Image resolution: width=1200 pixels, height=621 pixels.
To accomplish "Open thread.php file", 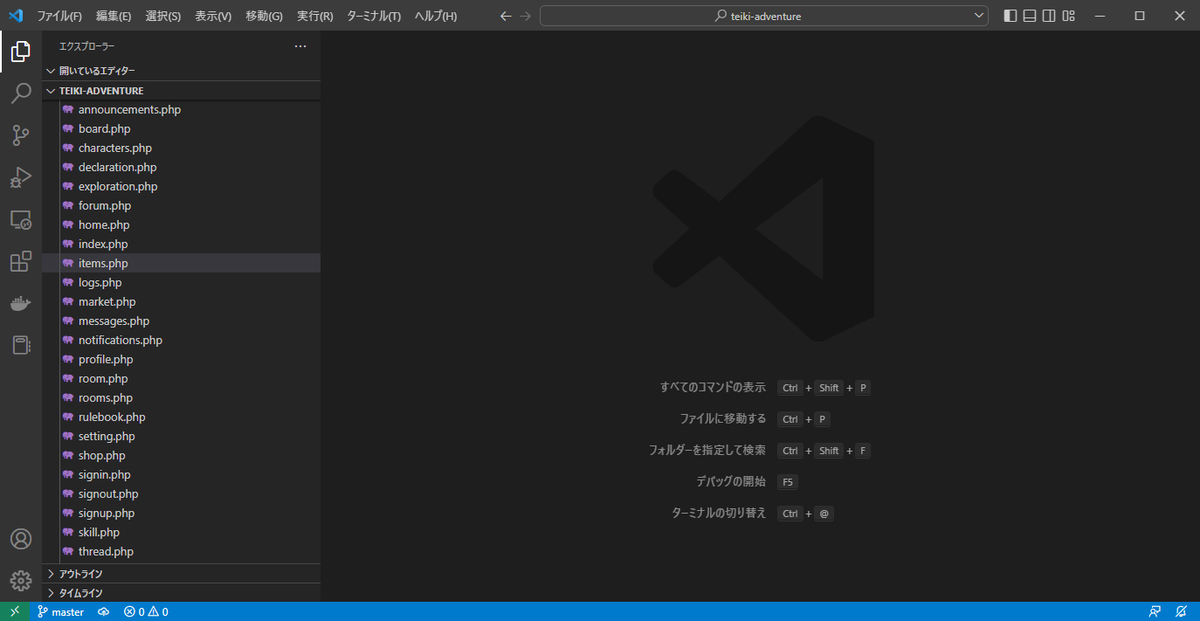I will coord(181,551).
